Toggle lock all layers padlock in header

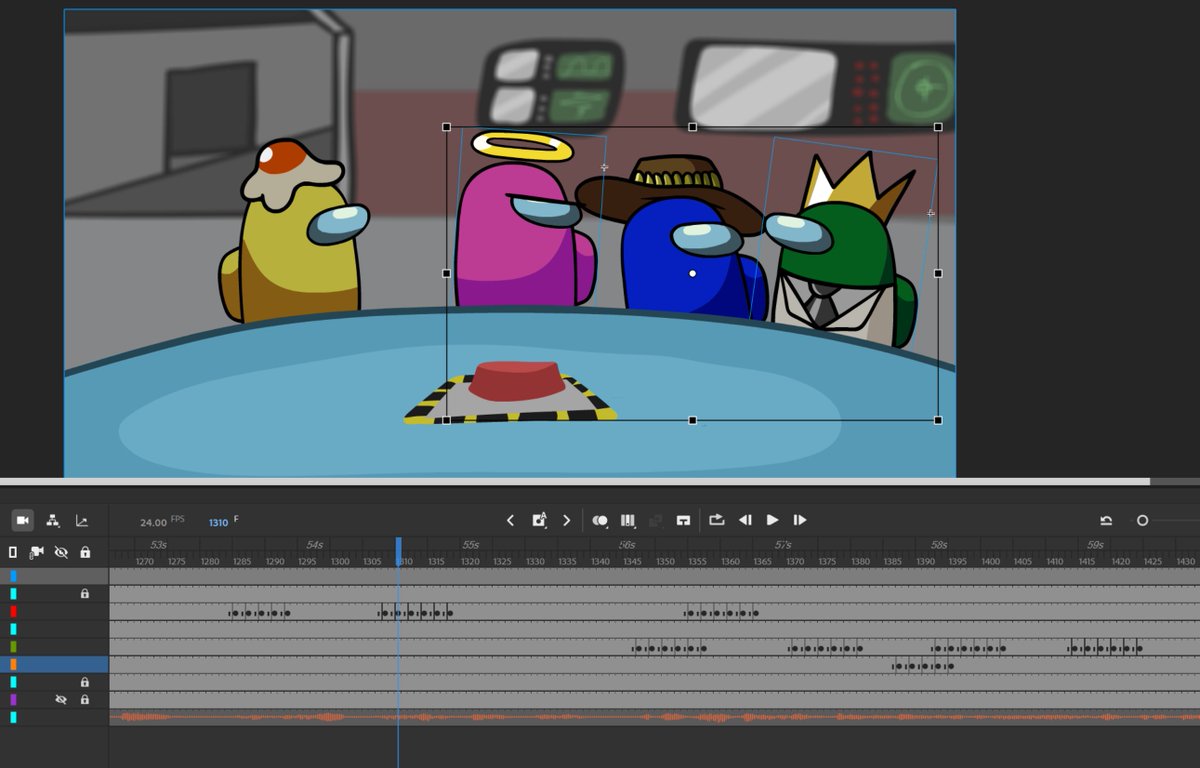click(x=85, y=552)
